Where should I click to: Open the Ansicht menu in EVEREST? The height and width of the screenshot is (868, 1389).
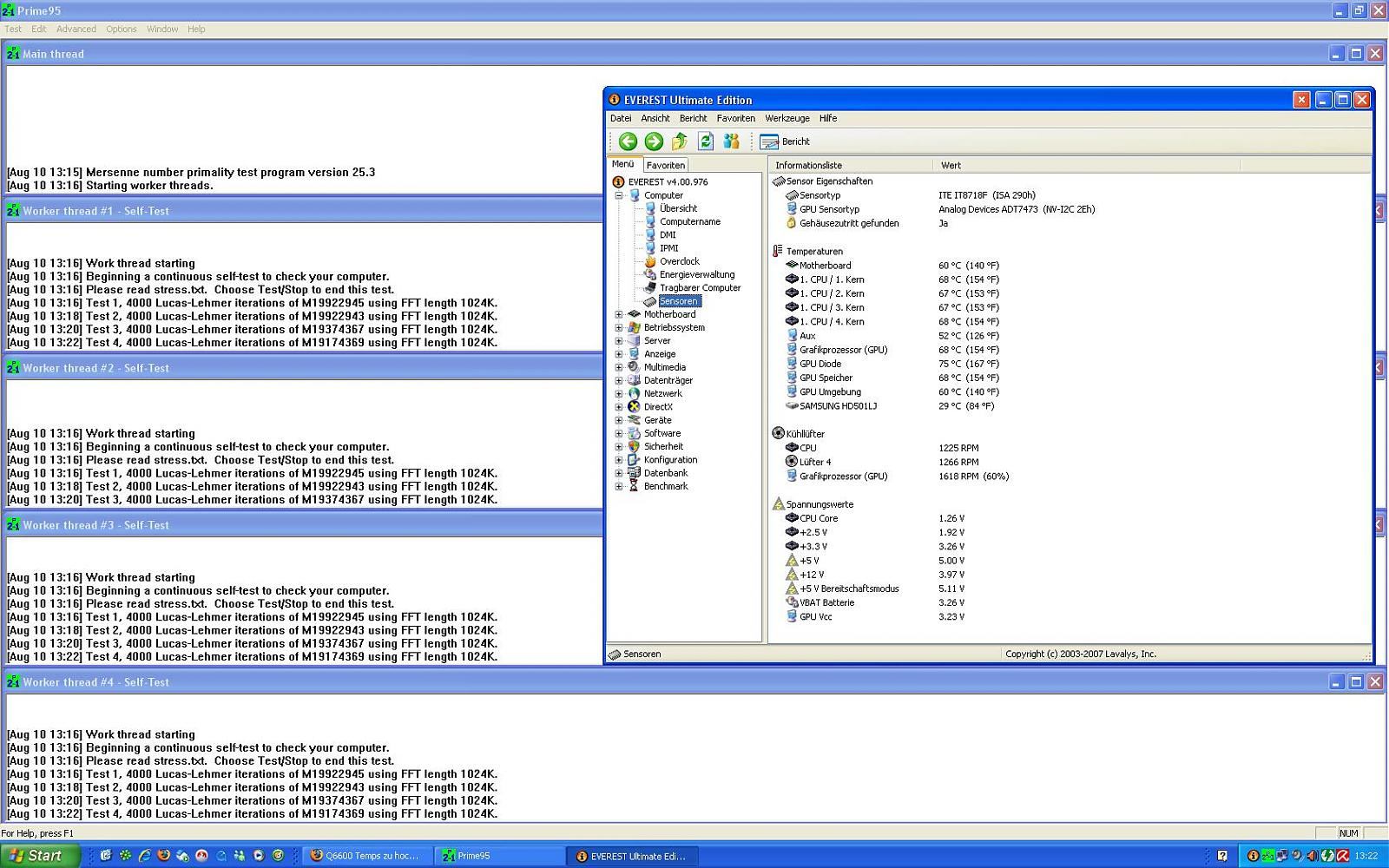click(x=655, y=118)
